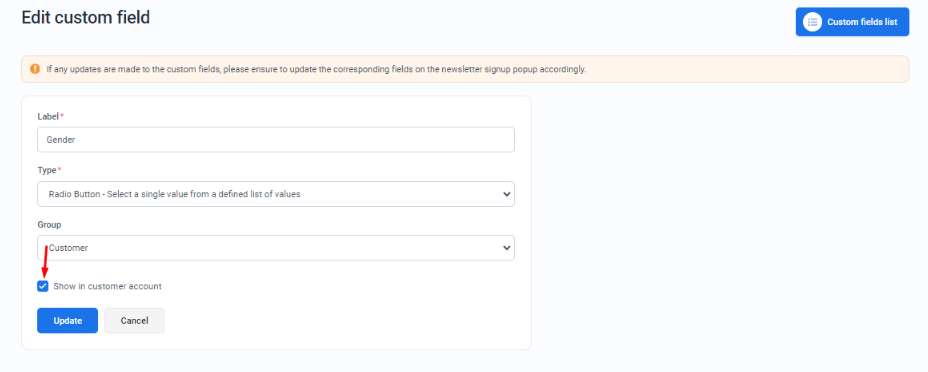Open the Customer group select box

point(276,248)
